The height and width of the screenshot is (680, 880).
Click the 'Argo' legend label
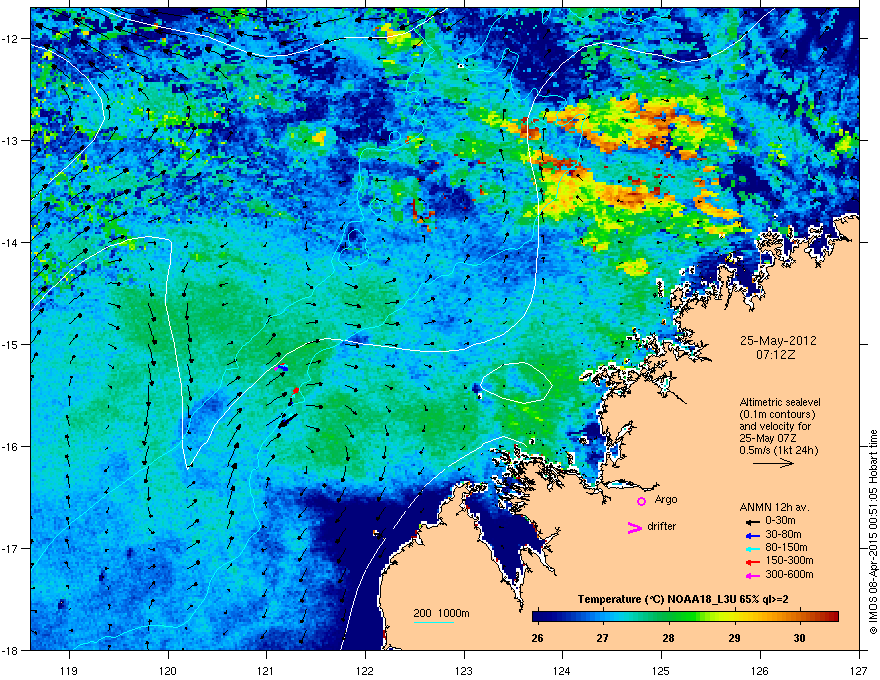pyautogui.click(x=666, y=500)
